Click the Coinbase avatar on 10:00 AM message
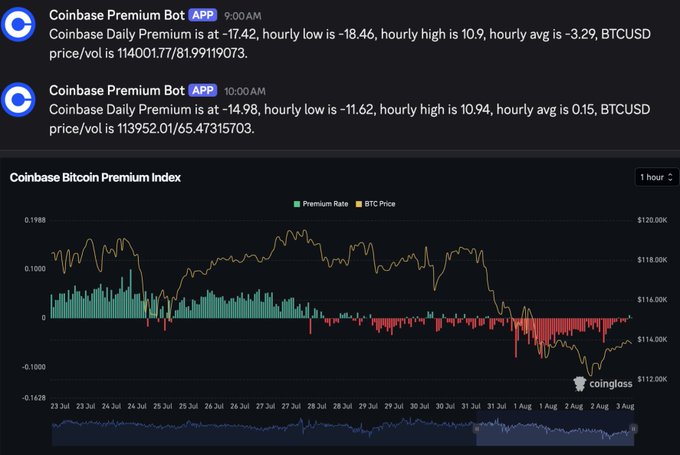680x455 pixels. coord(17,100)
